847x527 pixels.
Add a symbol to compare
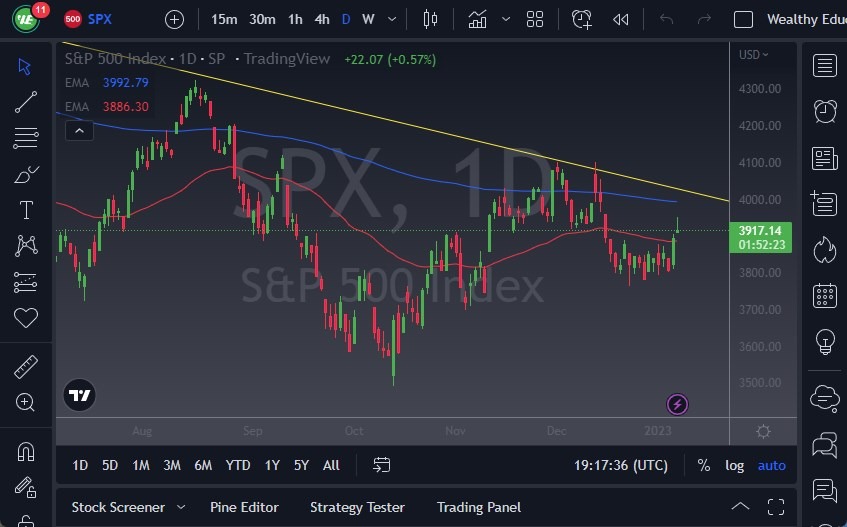click(x=174, y=20)
